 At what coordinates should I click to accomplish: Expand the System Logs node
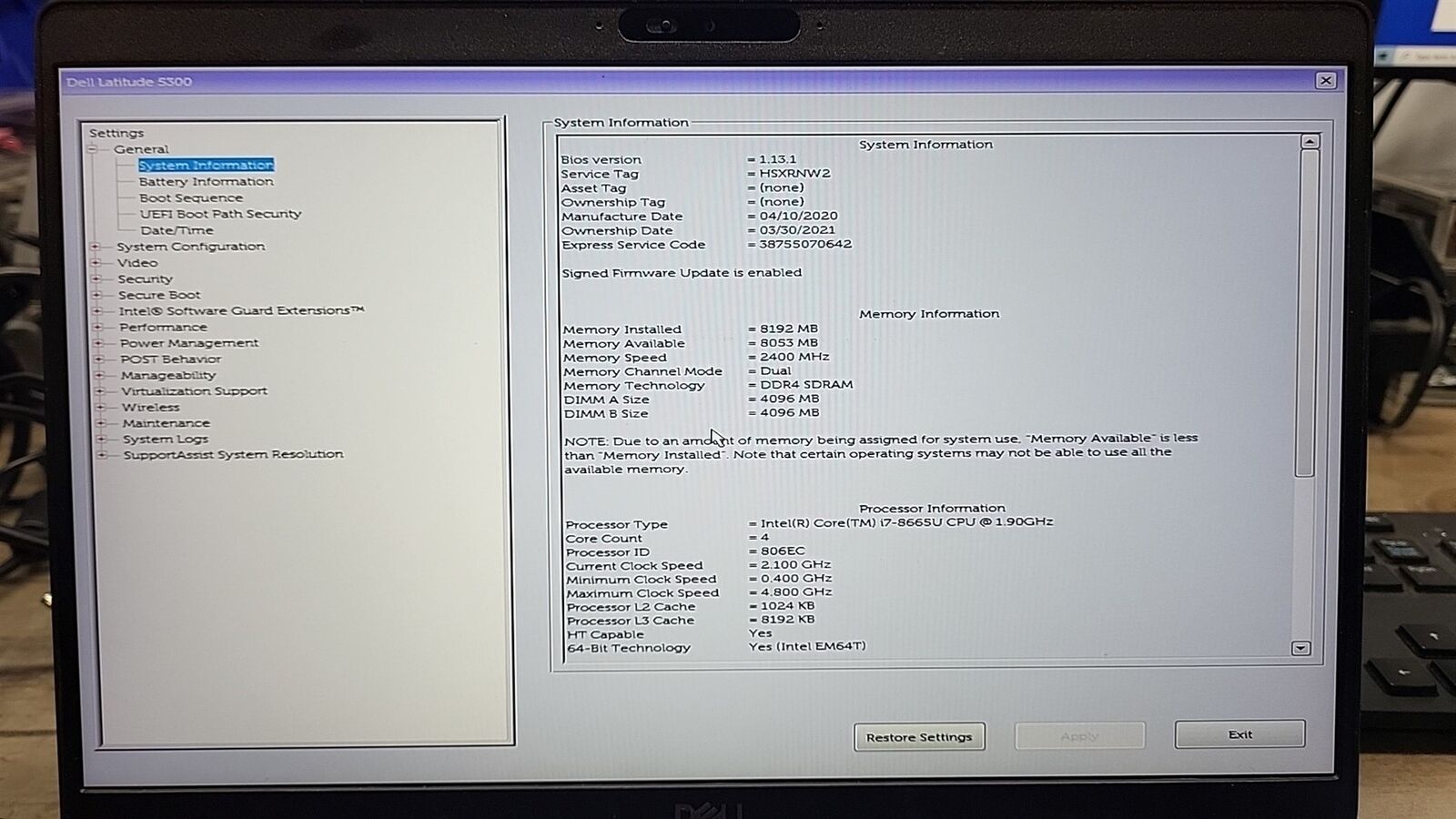click(101, 439)
